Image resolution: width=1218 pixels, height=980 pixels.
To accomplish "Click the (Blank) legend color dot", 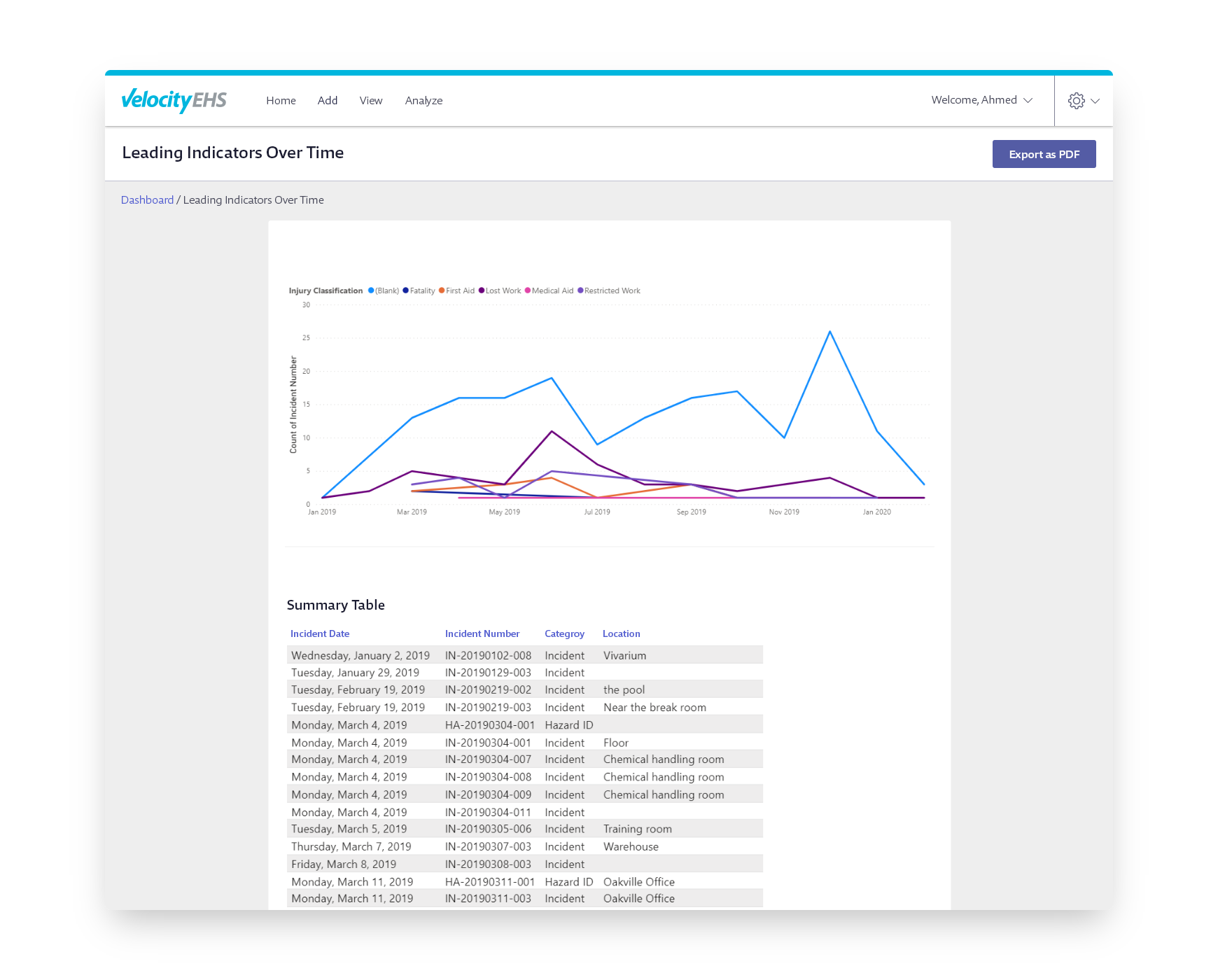I will coord(371,290).
